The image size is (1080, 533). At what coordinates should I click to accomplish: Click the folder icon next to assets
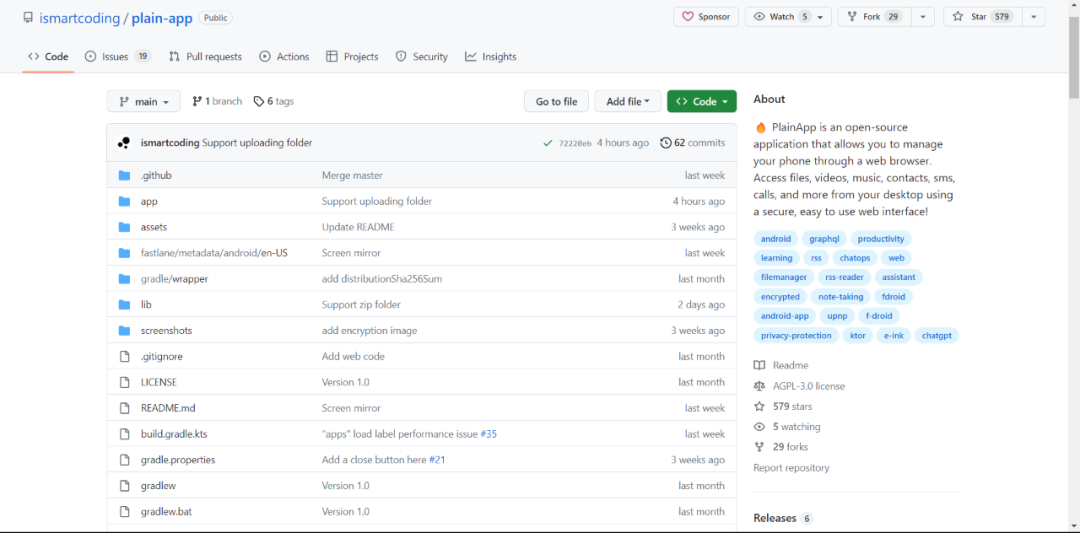(x=124, y=227)
